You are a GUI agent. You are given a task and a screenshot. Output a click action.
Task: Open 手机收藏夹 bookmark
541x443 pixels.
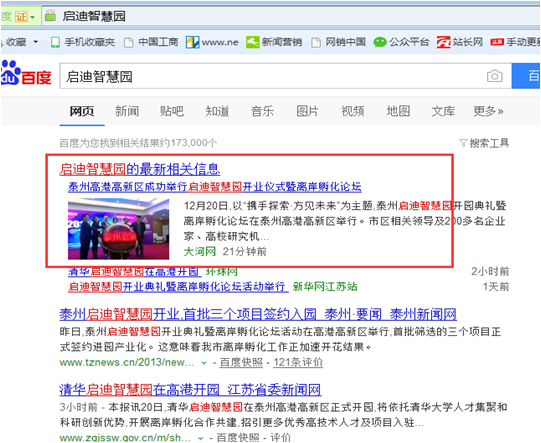83,42
